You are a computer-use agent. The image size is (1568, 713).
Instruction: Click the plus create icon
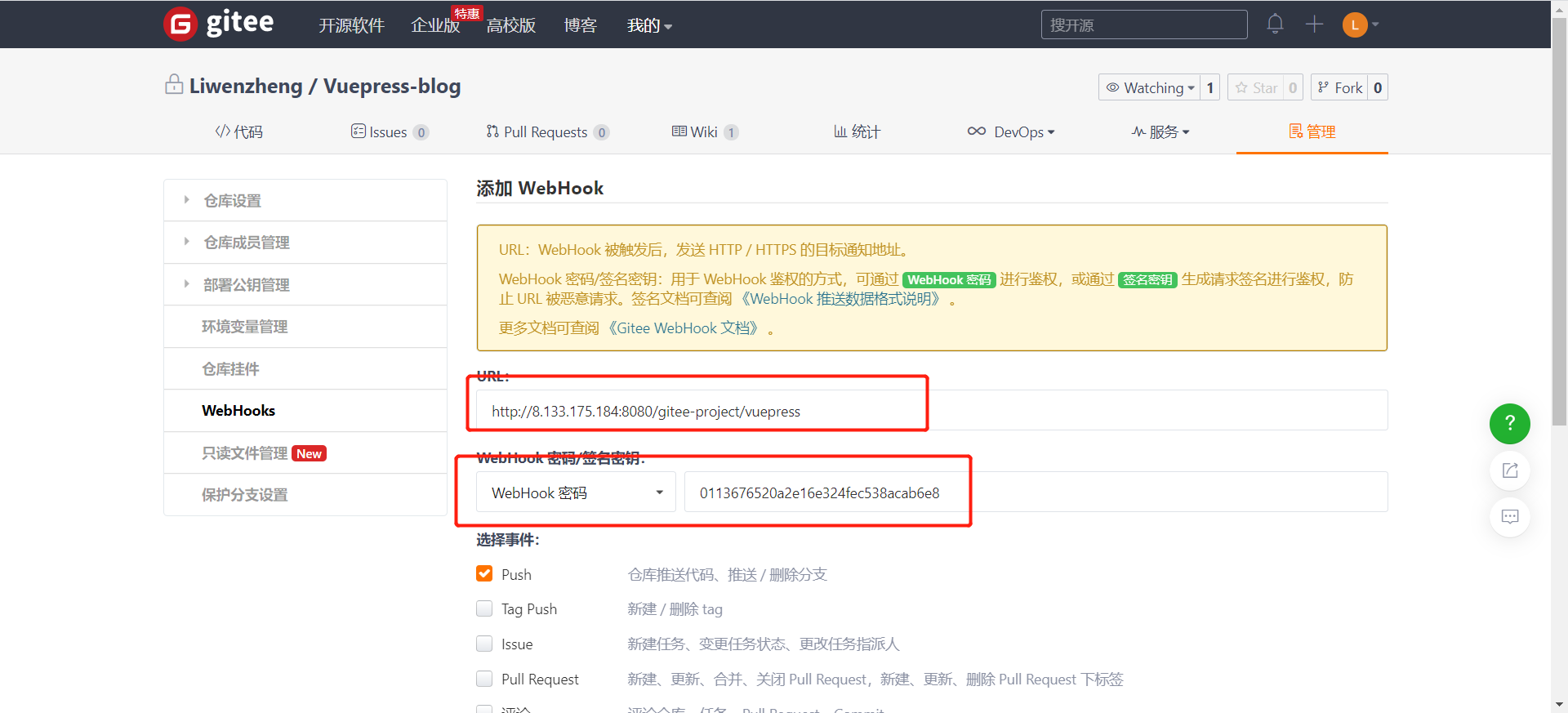pos(1314,25)
